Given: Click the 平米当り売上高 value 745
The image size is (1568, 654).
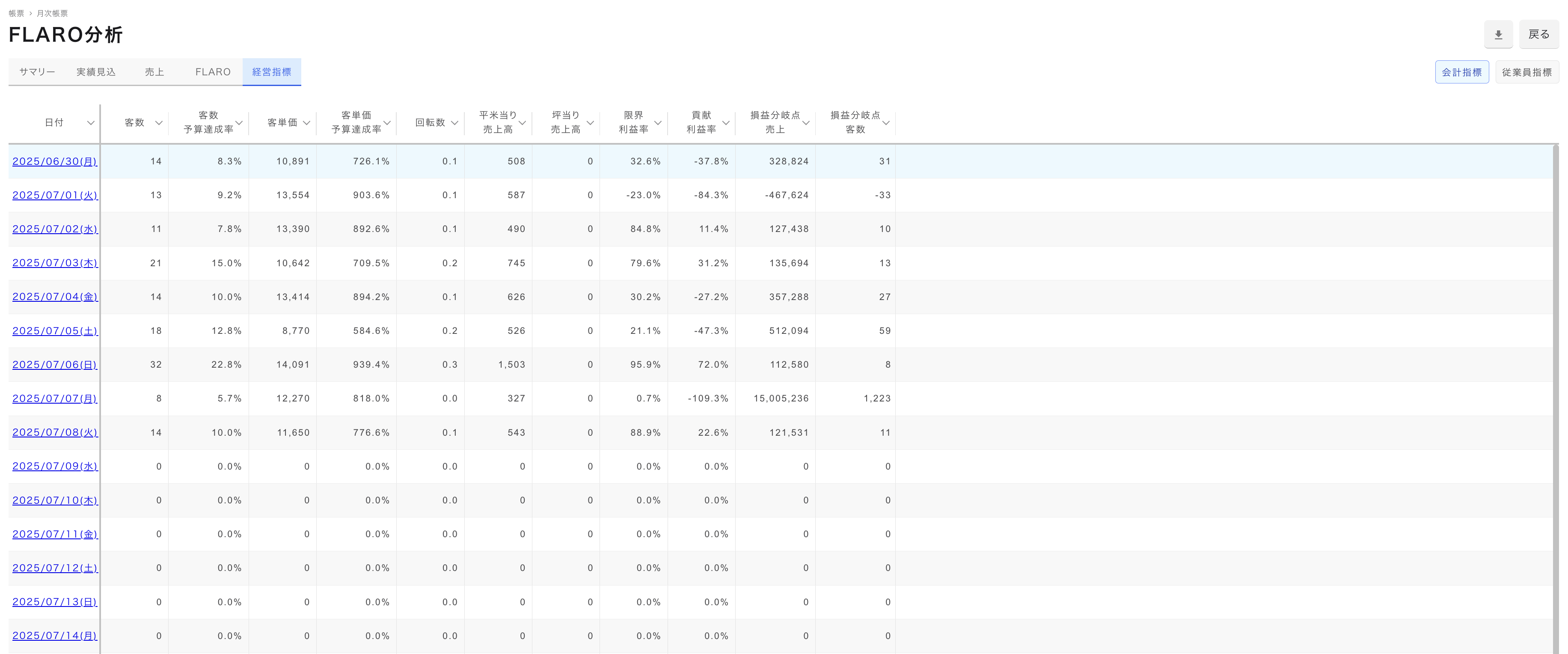Looking at the screenshot, I should click(516, 263).
